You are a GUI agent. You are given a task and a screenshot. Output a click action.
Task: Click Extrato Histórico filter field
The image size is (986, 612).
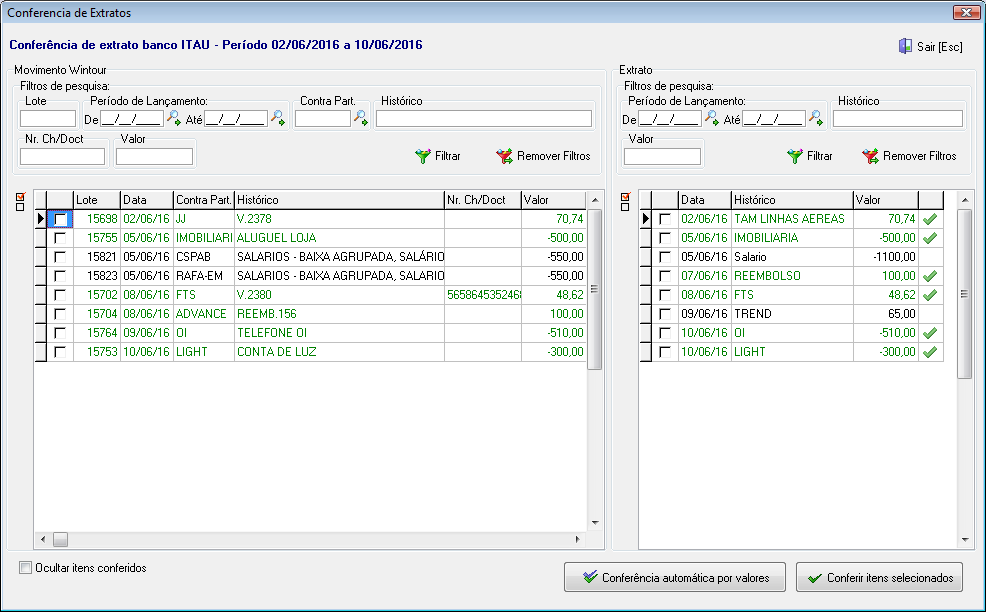897,118
